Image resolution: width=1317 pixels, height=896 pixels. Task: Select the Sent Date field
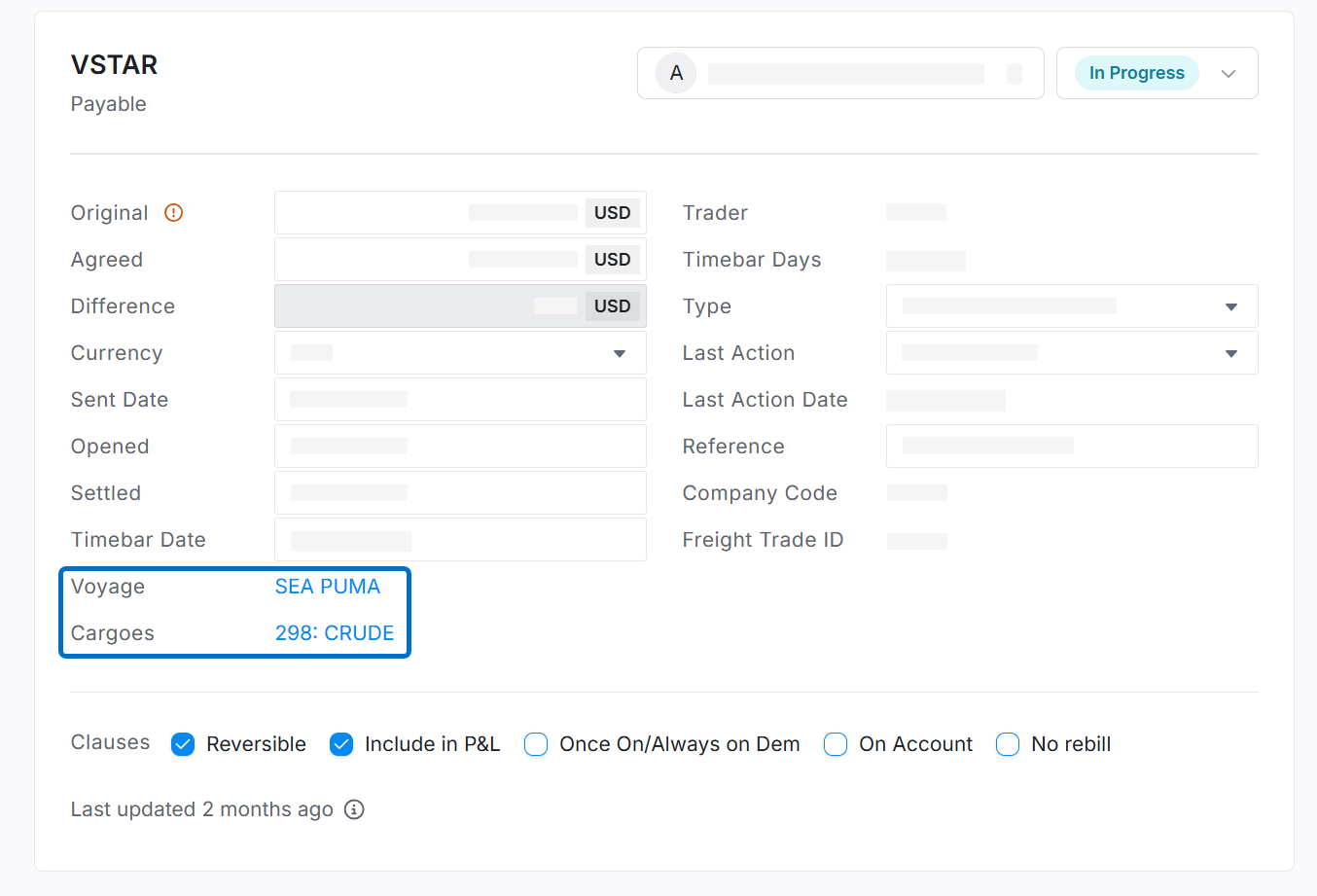pos(459,400)
